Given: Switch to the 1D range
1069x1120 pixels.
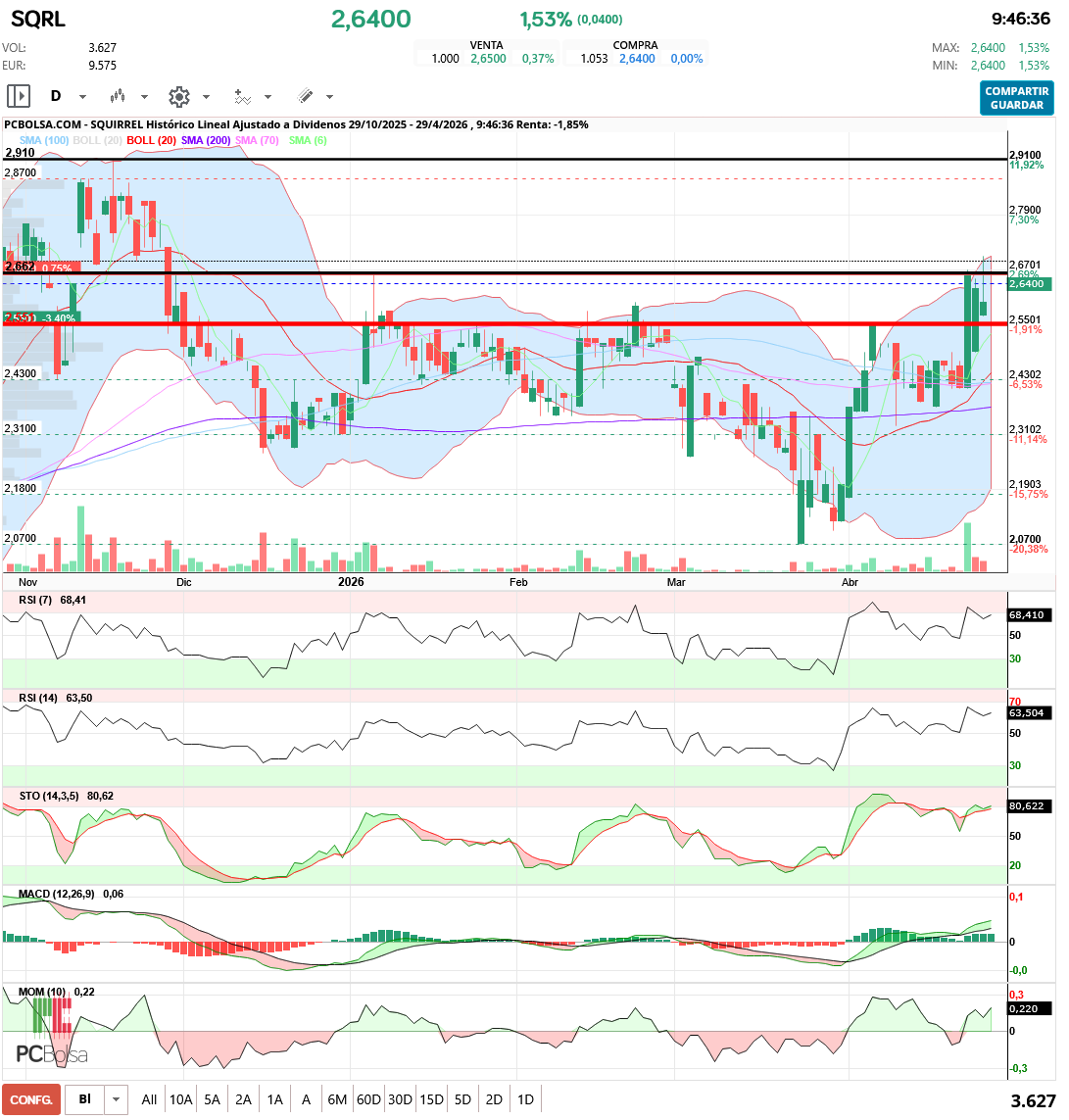Looking at the screenshot, I should pyautogui.click(x=525, y=1100).
